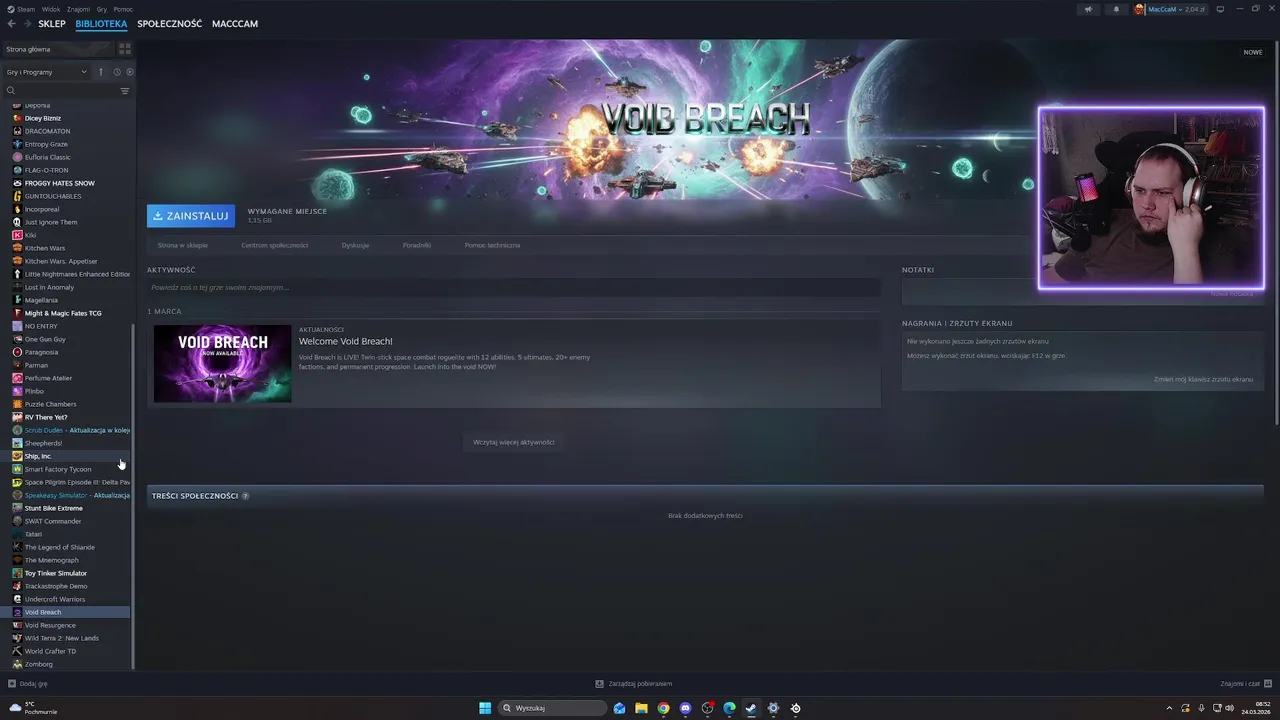The height and width of the screenshot is (720, 1280).
Task: Click the ZAINSTALUJ install button
Action: (191, 216)
